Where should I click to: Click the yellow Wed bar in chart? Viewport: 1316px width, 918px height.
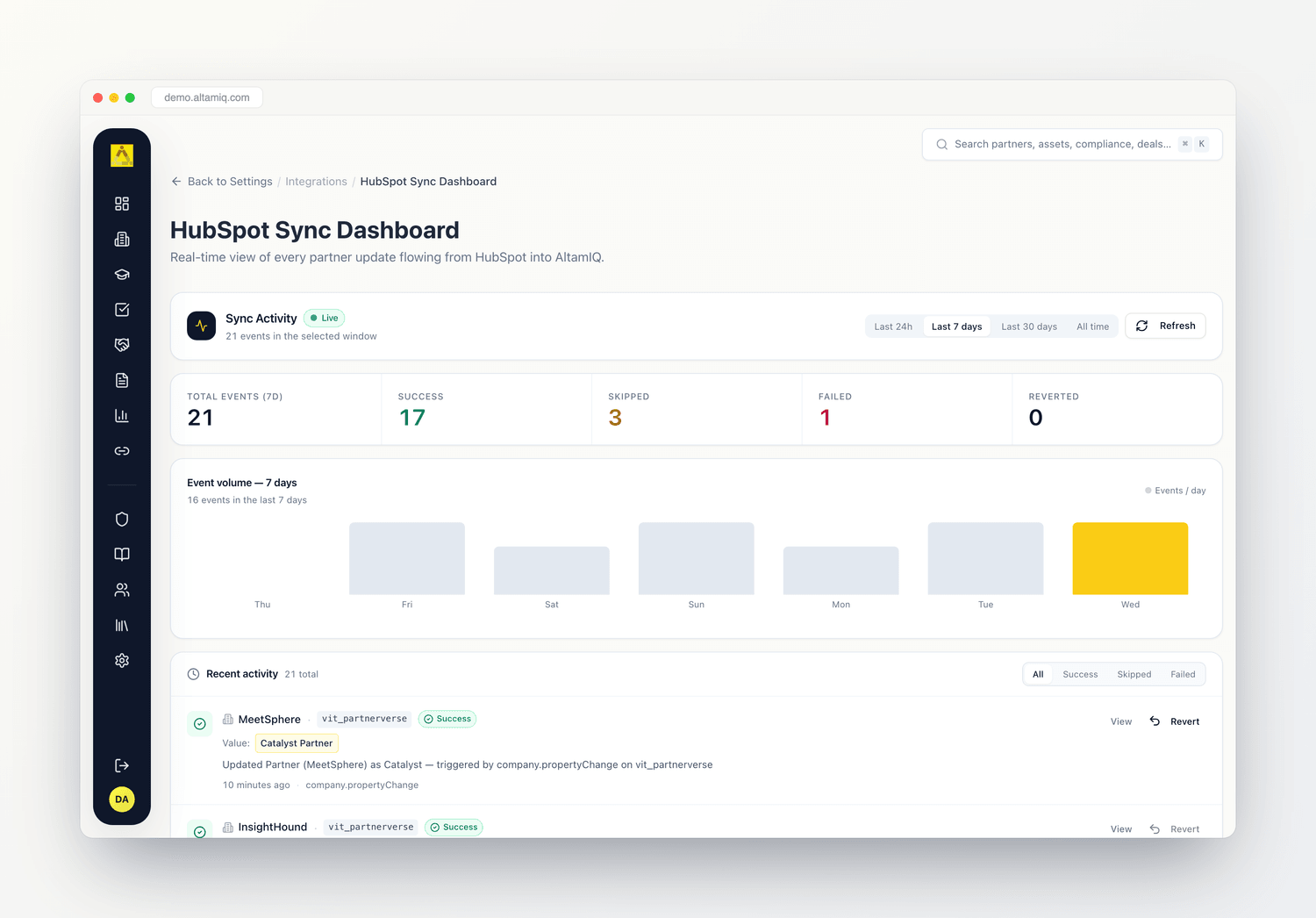(1130, 558)
